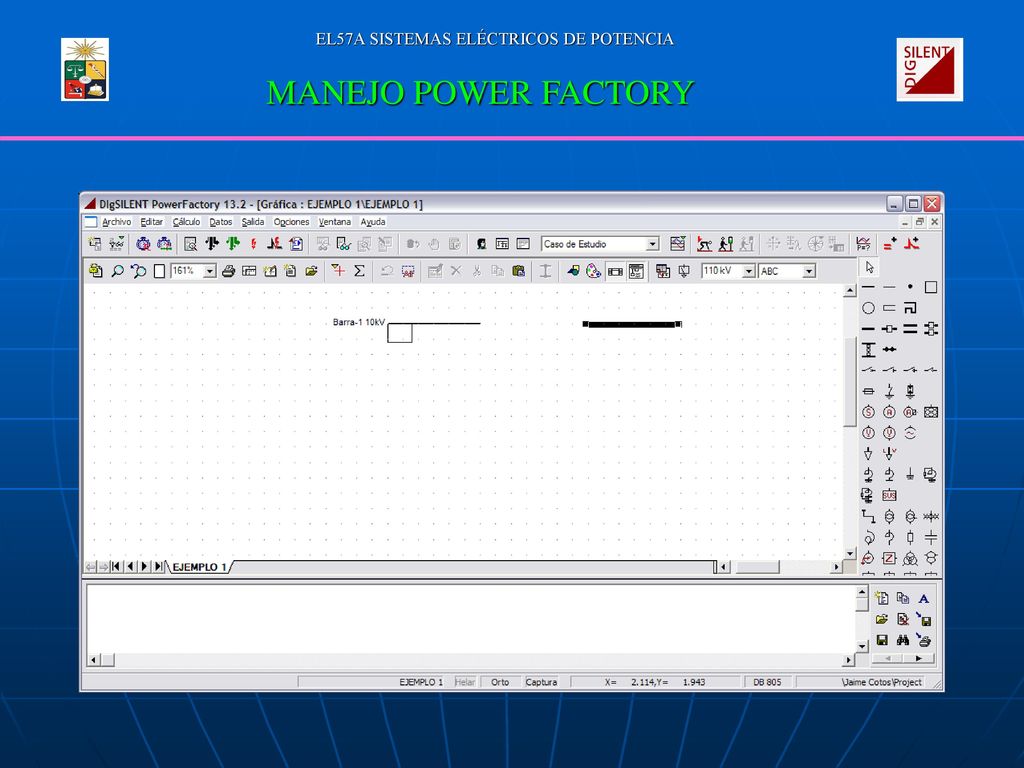
Task: Click the red plus mark-elements icon
Action: [x=338, y=270]
